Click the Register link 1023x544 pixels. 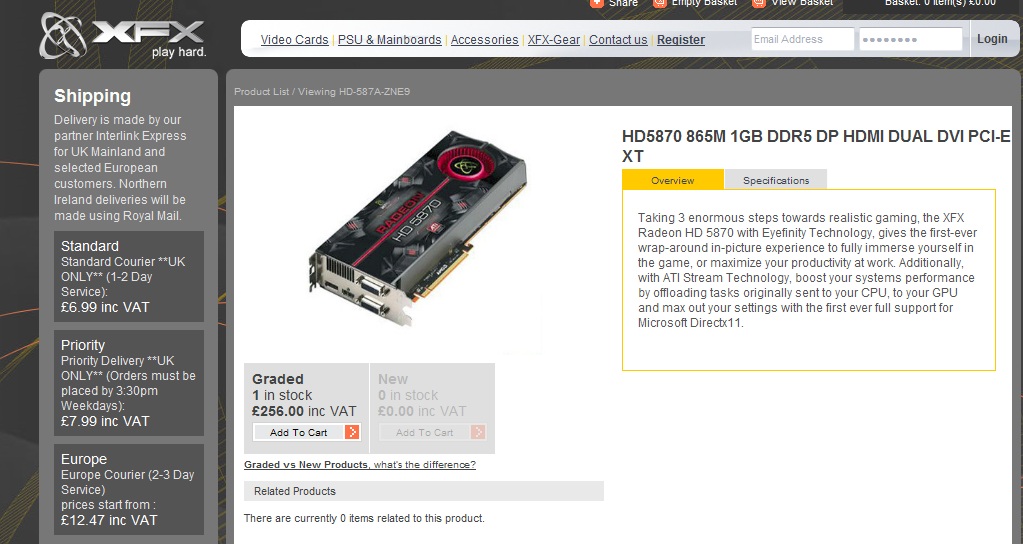point(680,40)
